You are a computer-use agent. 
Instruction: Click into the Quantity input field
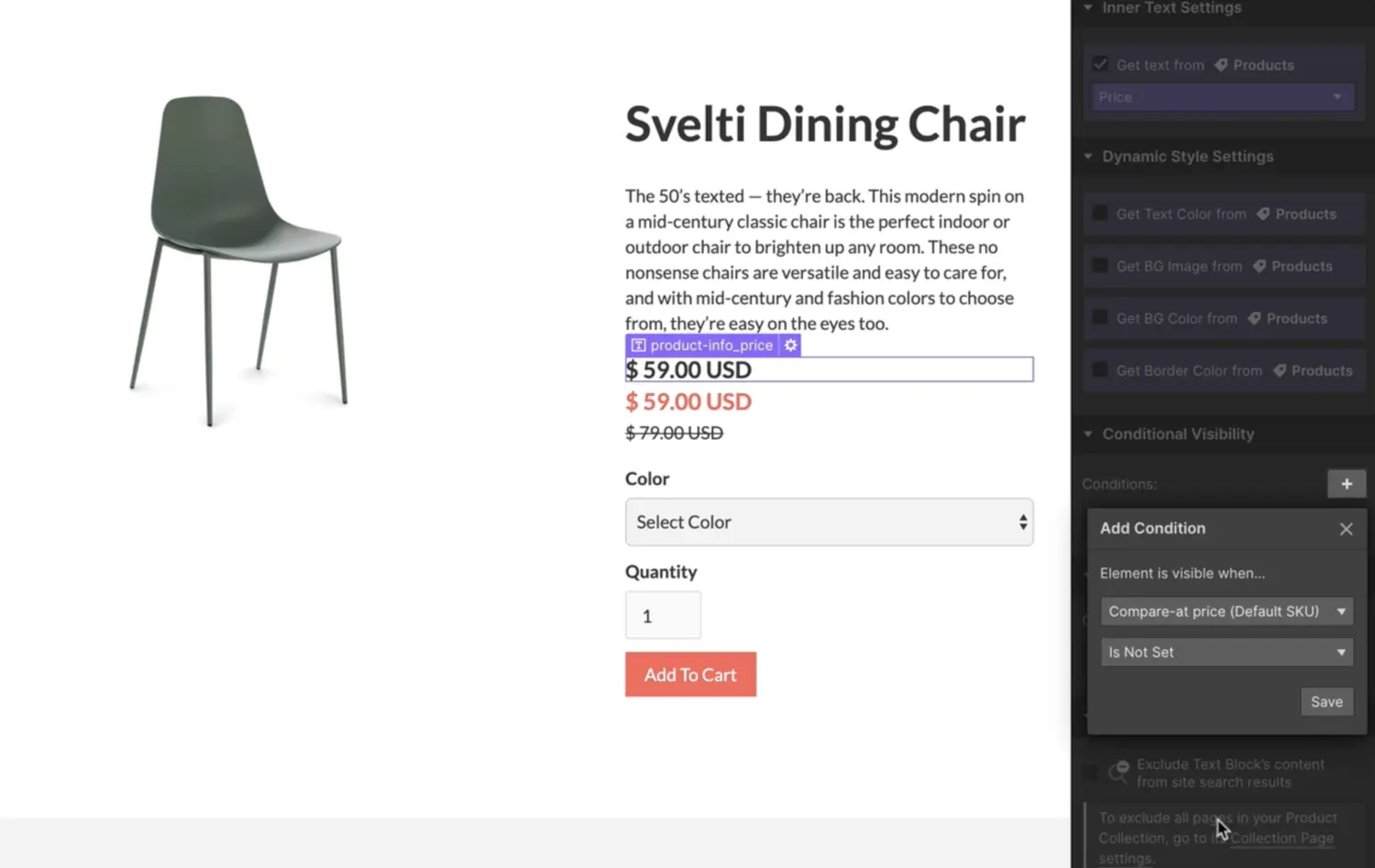tap(663, 616)
